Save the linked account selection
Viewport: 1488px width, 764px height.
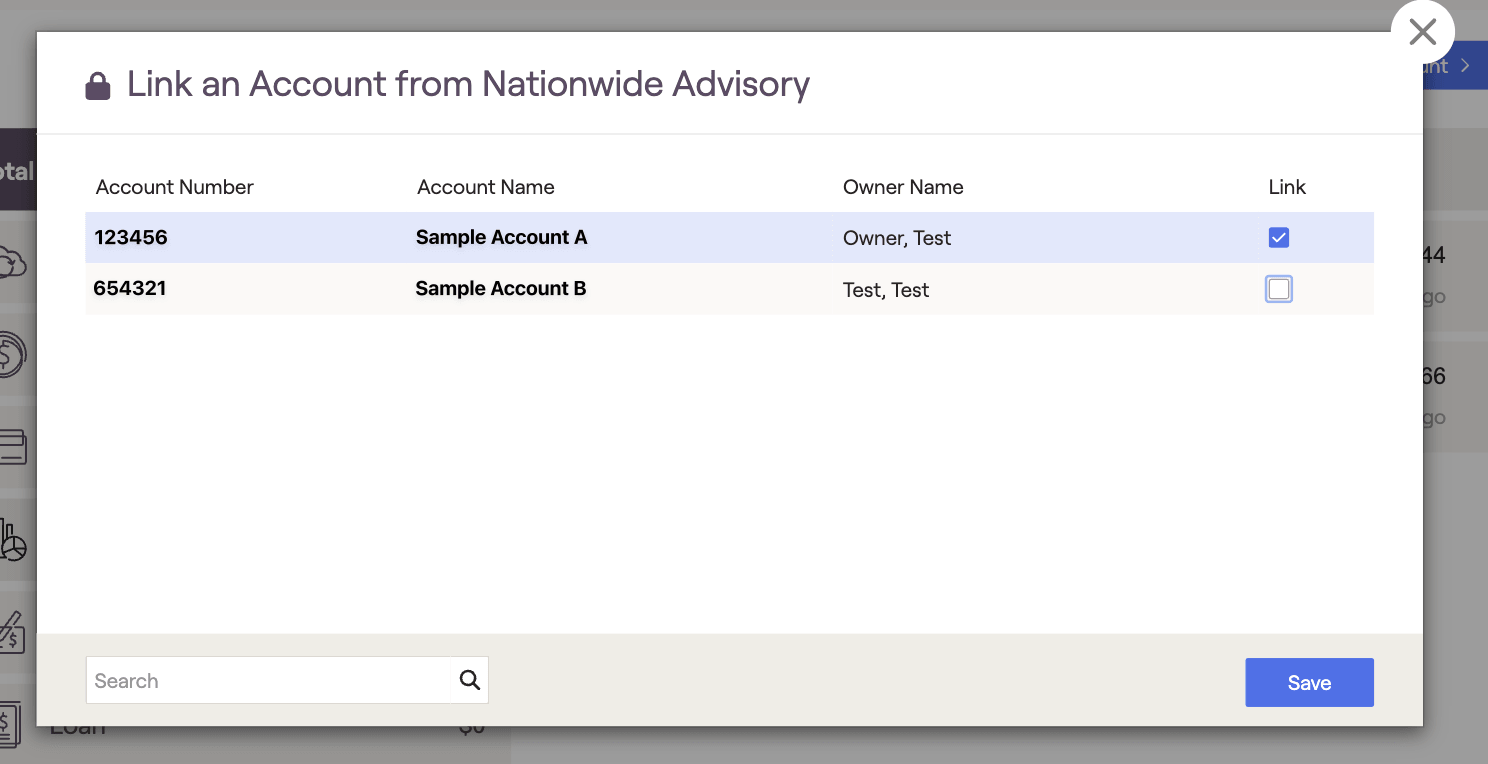pos(1309,682)
